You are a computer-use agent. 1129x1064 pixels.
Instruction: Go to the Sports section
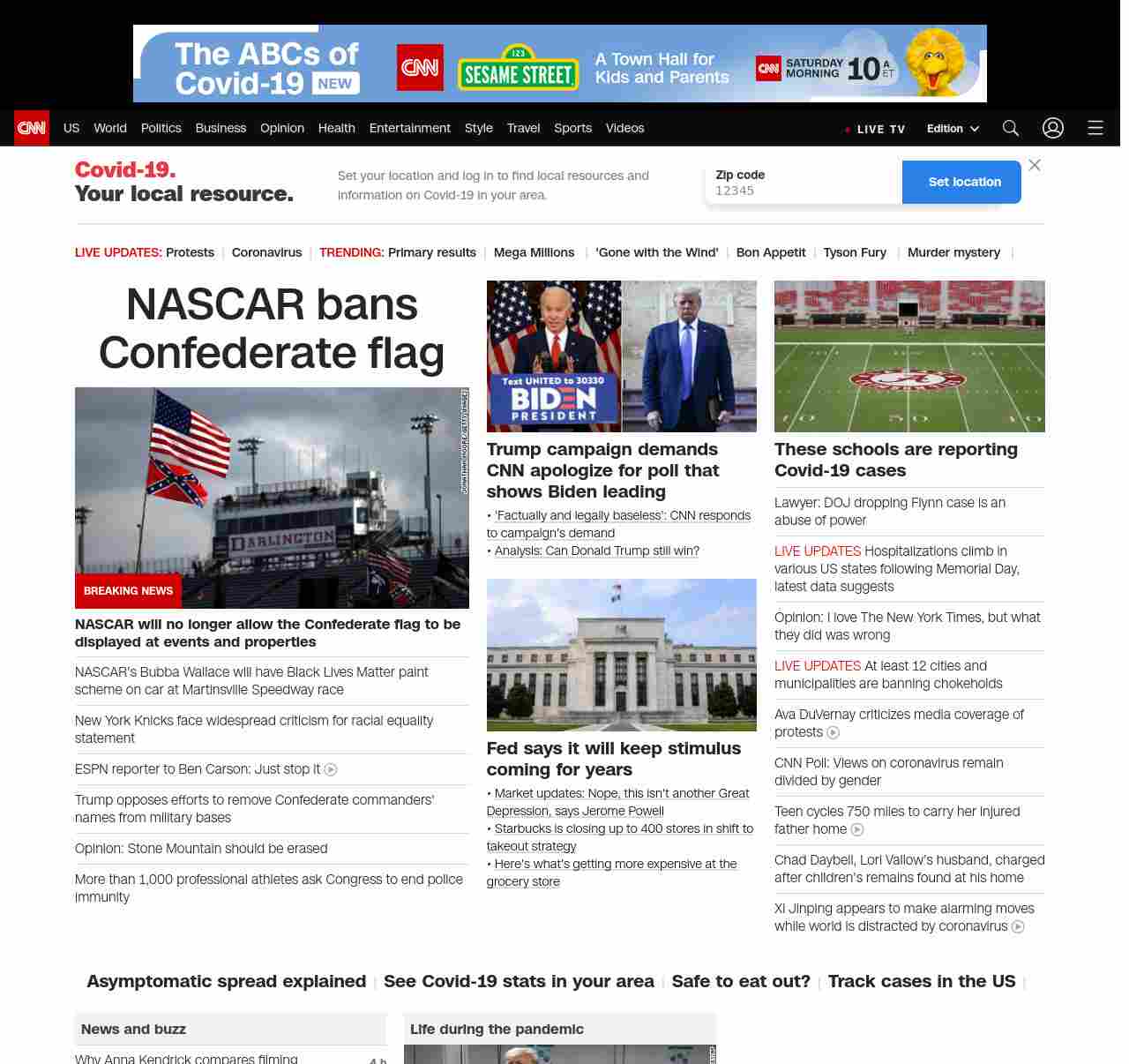tap(572, 128)
